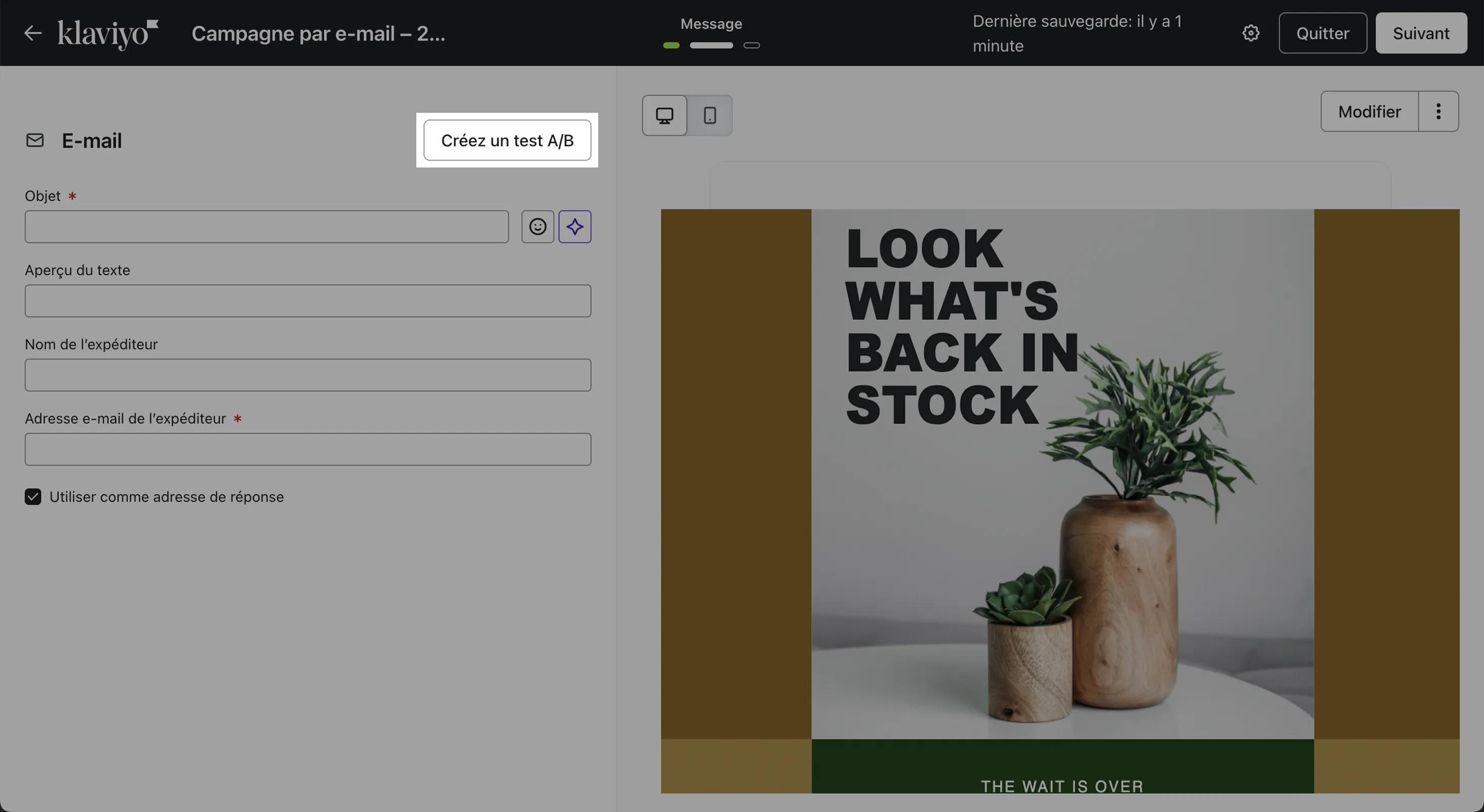
Task: Switch to mobile preview icon
Action: point(710,115)
